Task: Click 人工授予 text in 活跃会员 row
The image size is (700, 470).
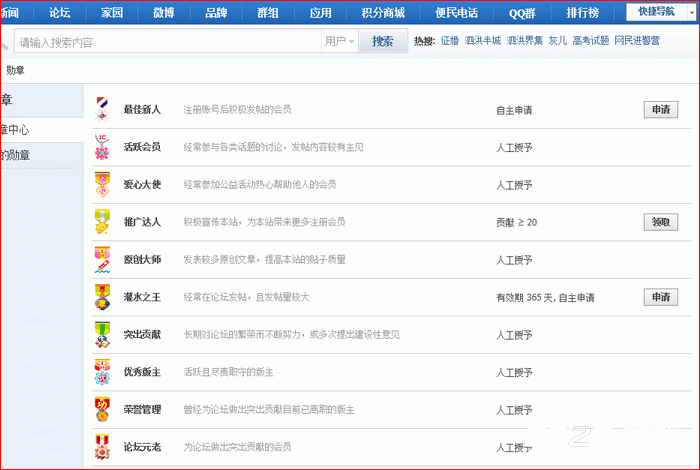Action: [x=514, y=148]
